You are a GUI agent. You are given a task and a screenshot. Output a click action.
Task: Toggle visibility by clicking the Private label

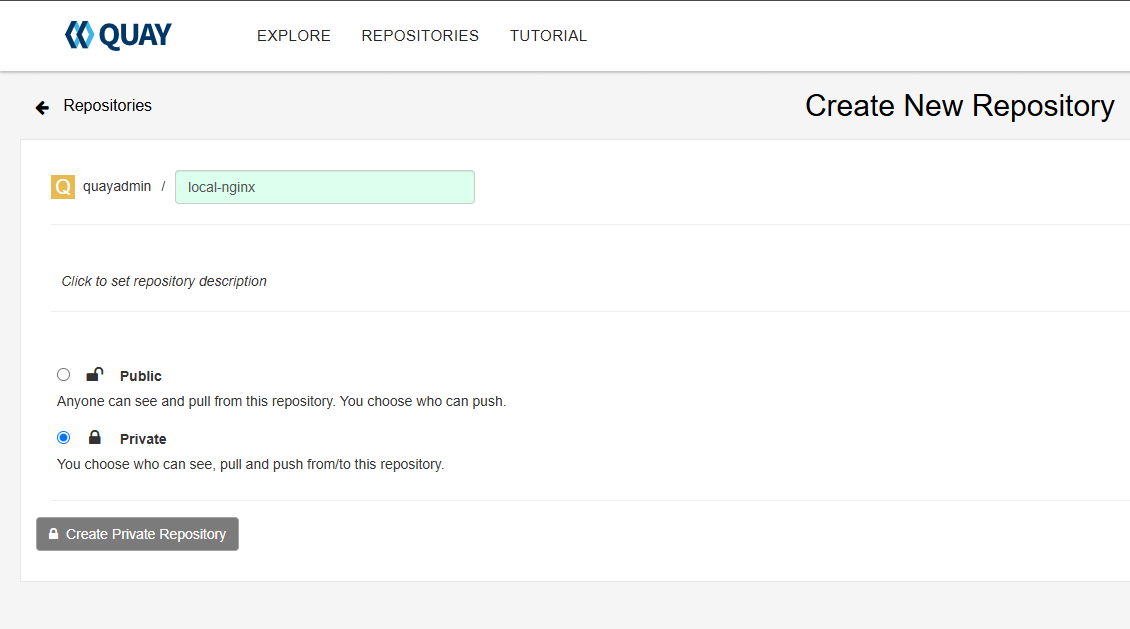[x=143, y=438]
